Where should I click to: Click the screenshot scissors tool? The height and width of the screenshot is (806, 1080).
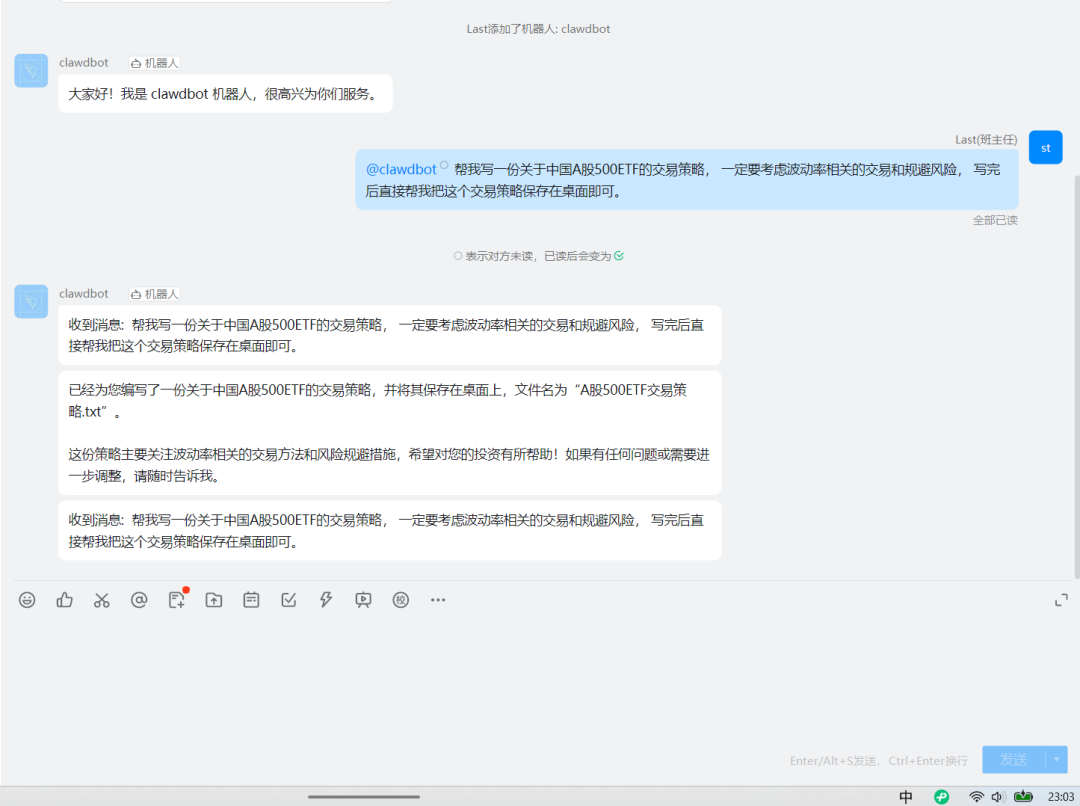[x=101, y=599]
